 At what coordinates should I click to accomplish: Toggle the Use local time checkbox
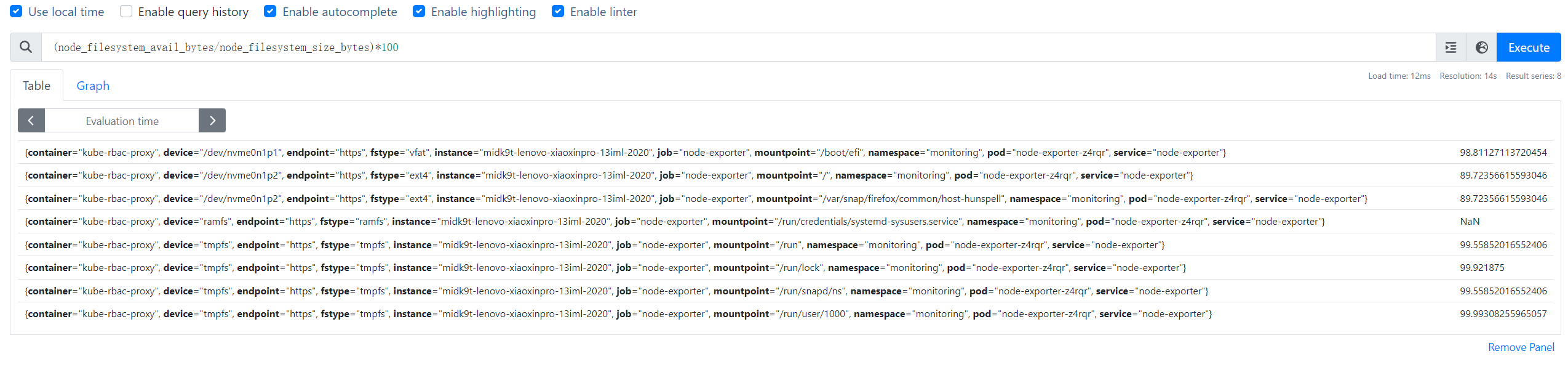17,12
